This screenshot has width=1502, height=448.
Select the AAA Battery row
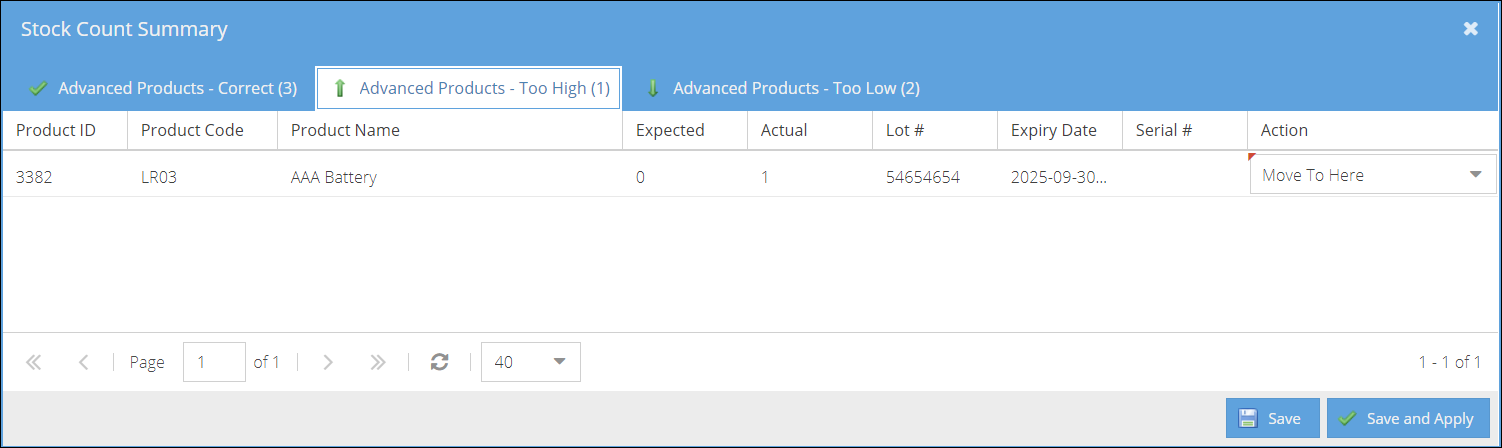point(750,175)
